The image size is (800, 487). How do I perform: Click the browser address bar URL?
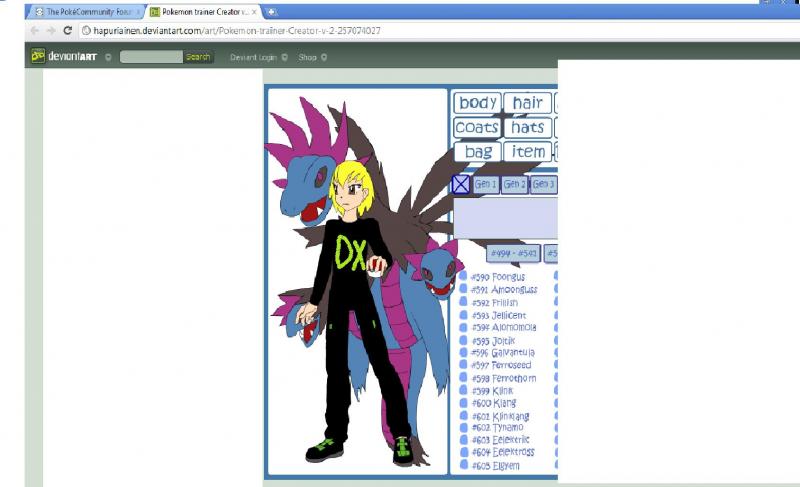(x=237, y=31)
